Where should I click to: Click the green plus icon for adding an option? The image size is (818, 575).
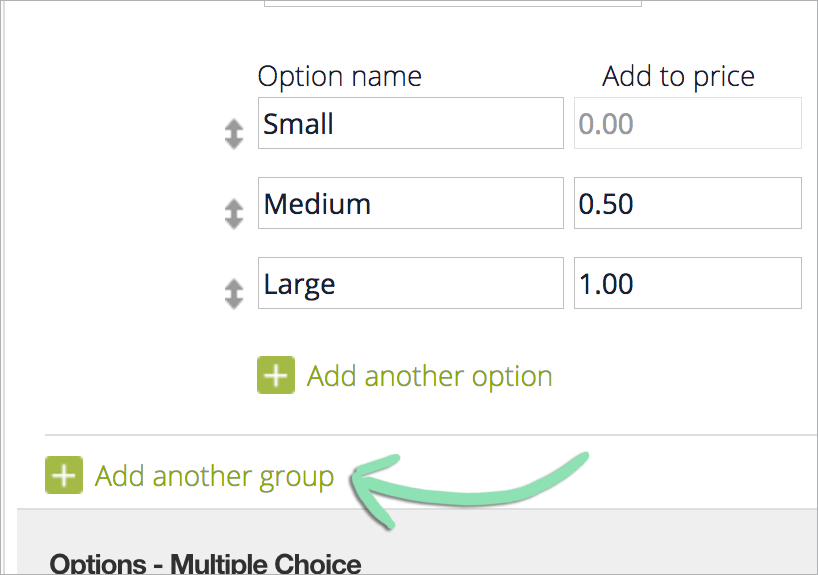276,375
